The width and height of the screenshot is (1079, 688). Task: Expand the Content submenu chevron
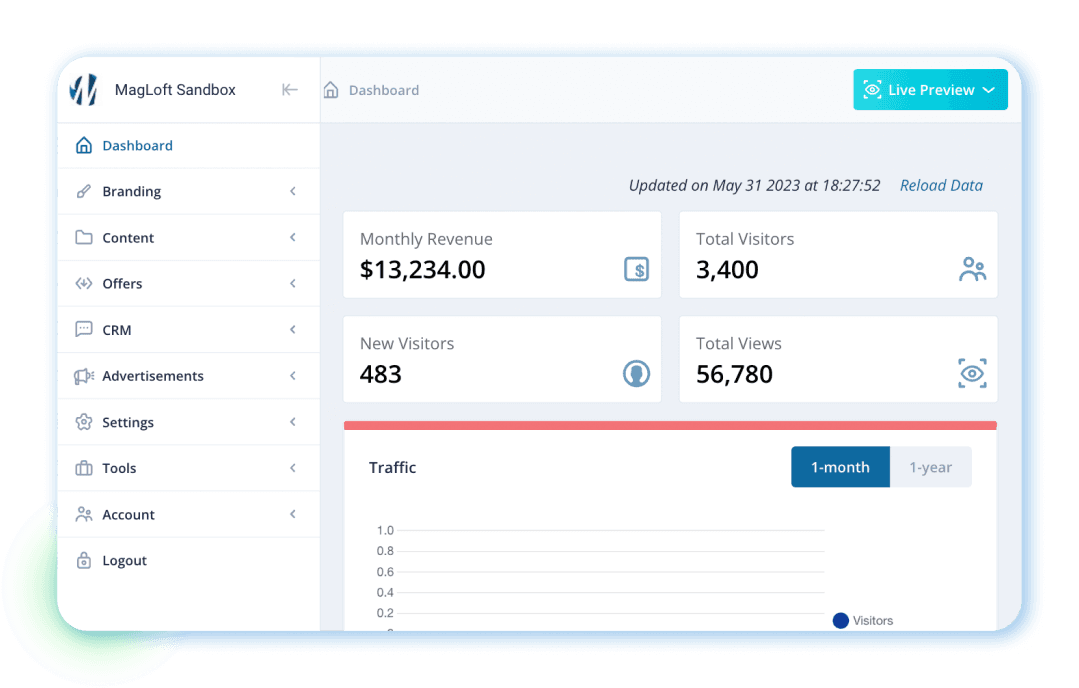[x=293, y=238]
